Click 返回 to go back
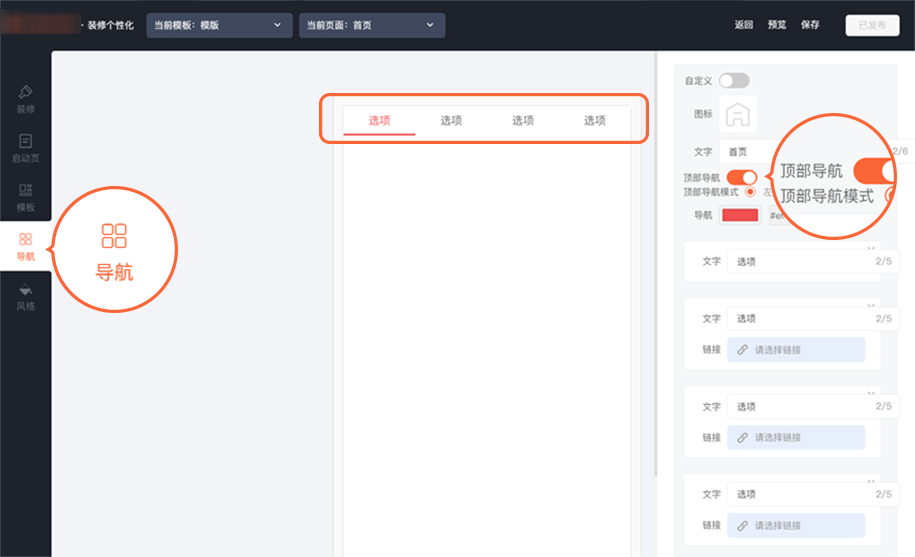 click(x=743, y=25)
